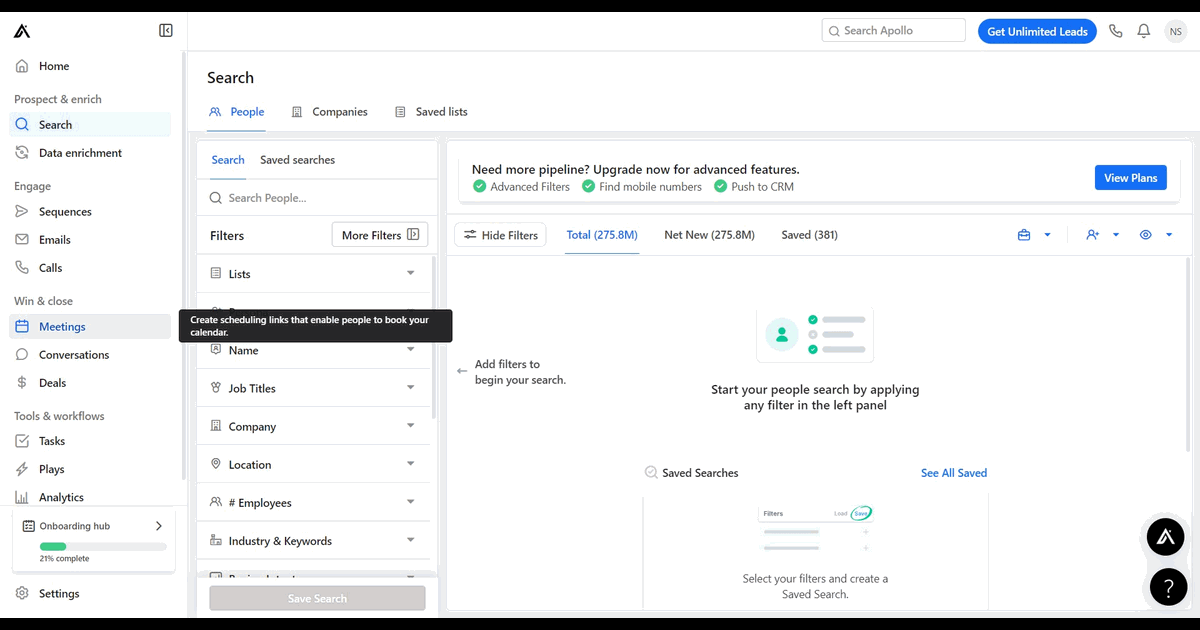Open the NS user avatar menu
Screen dimensions: 1200x630
point(1175,31)
